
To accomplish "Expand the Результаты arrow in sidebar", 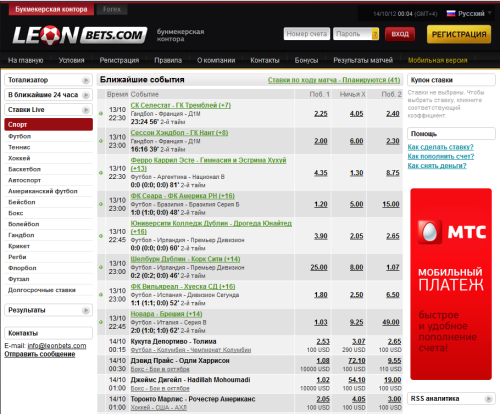I will coord(86,310).
